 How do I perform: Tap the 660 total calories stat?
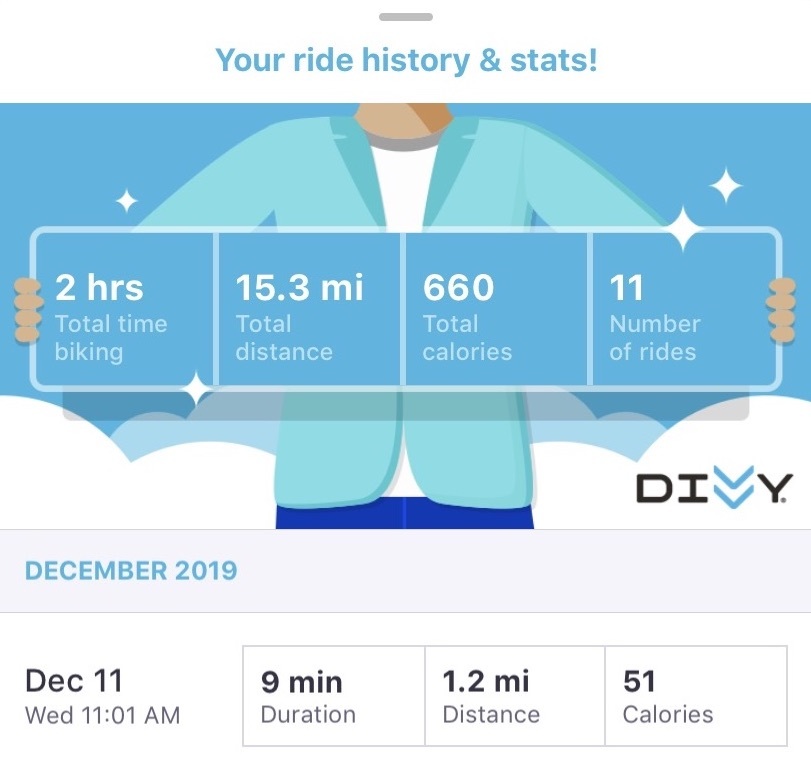497,308
